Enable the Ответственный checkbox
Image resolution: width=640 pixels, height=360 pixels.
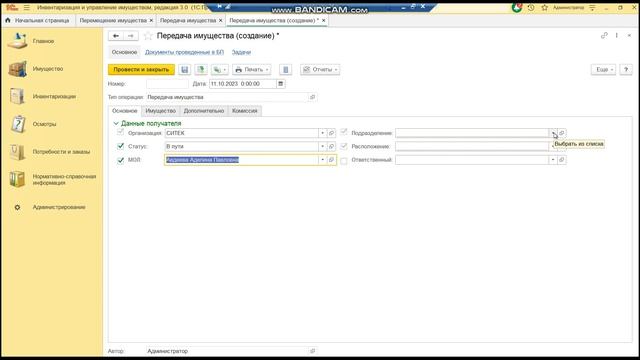(344, 160)
